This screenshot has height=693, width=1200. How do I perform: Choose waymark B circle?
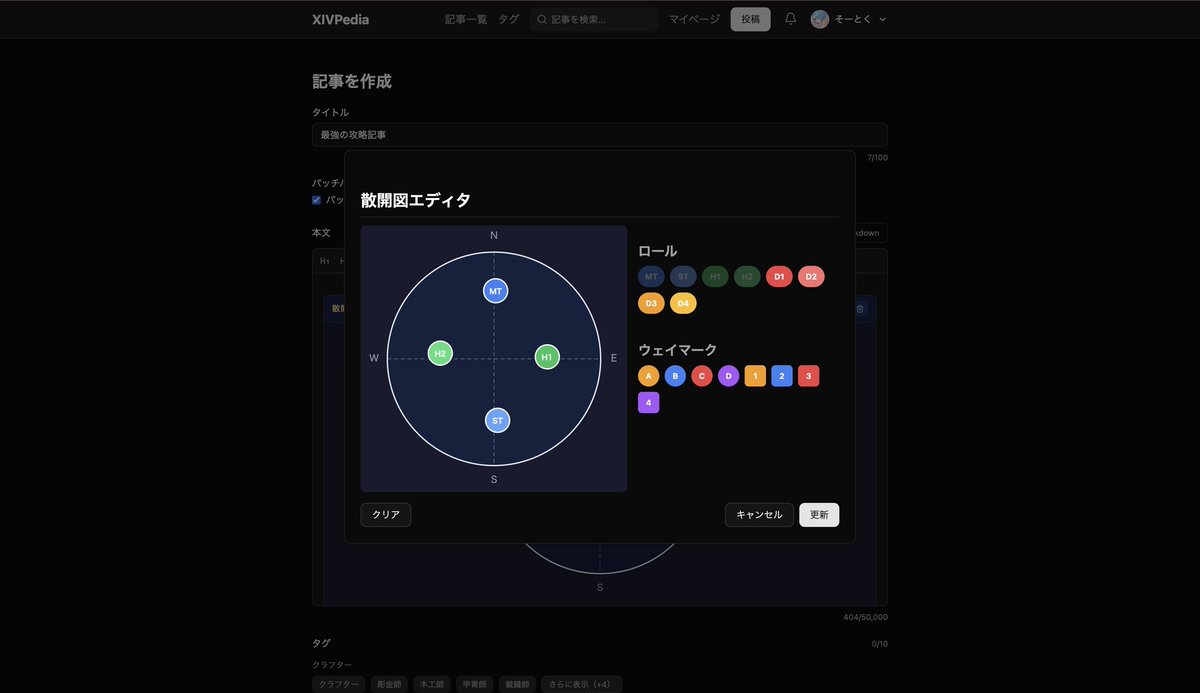coord(675,376)
